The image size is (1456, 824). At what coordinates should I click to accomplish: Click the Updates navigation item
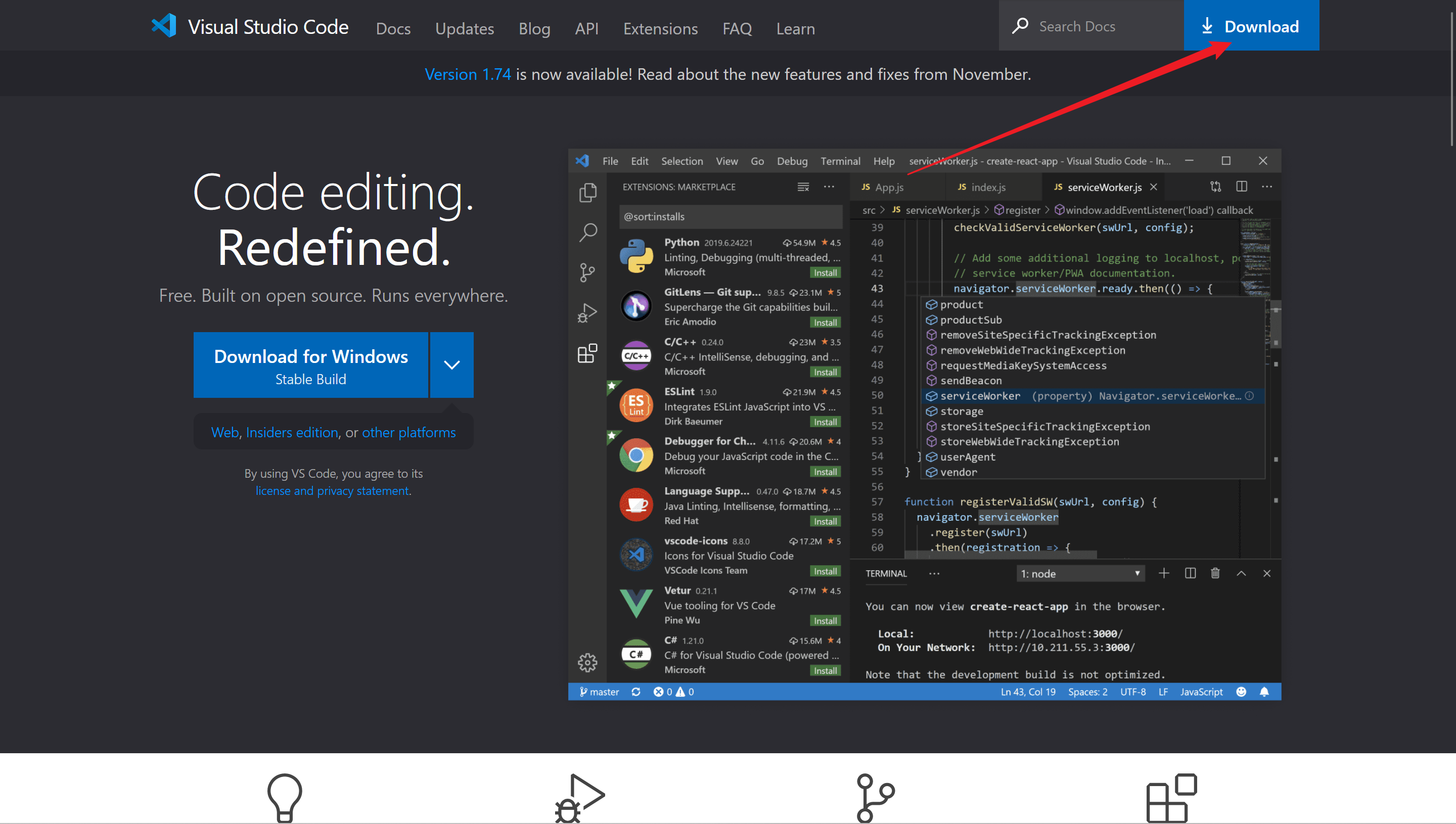click(465, 28)
